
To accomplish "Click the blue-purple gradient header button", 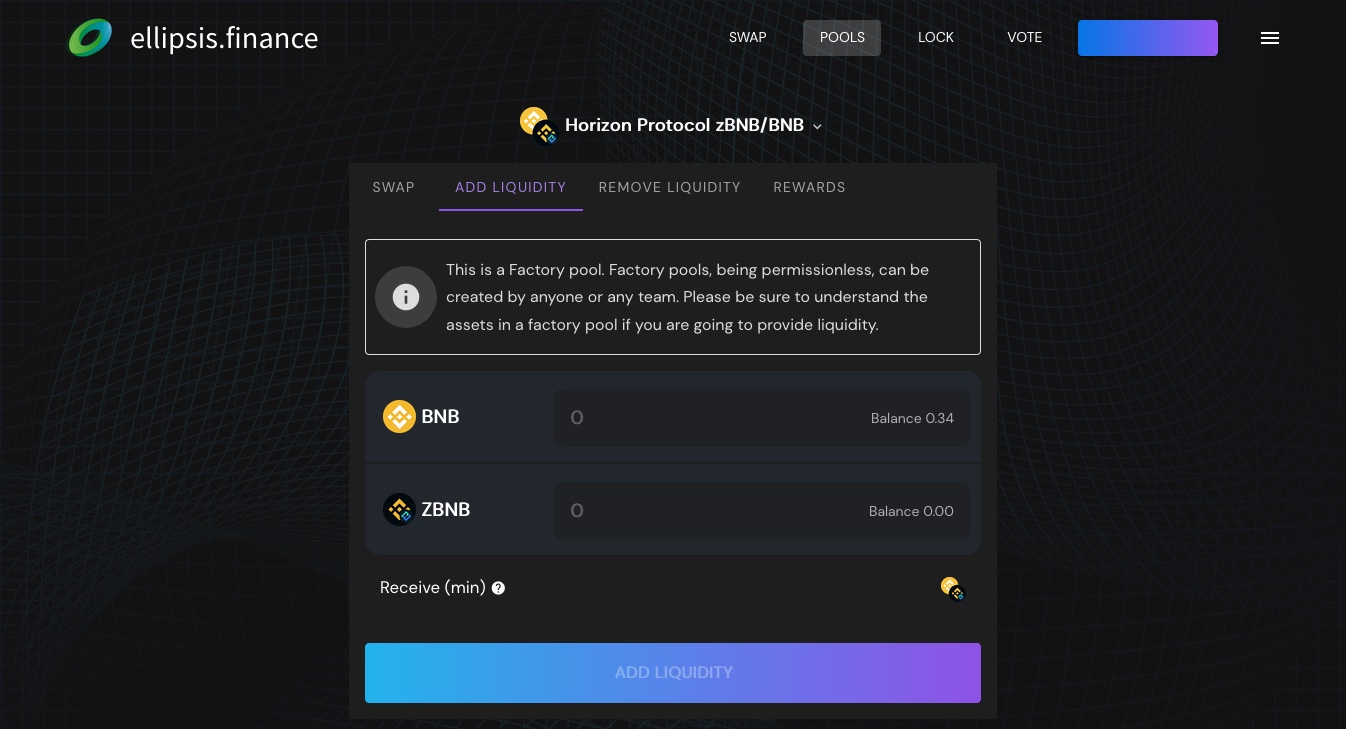I will 1147,38.
